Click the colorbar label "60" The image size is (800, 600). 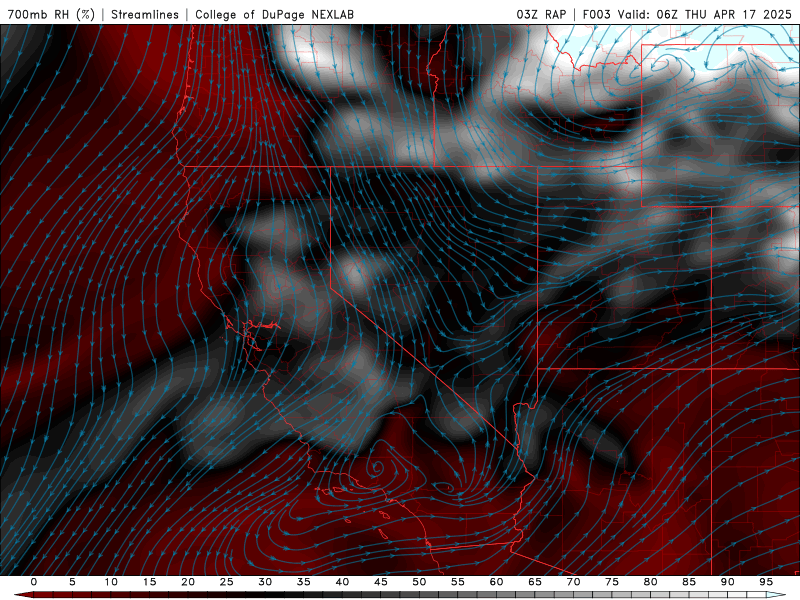[496, 582]
